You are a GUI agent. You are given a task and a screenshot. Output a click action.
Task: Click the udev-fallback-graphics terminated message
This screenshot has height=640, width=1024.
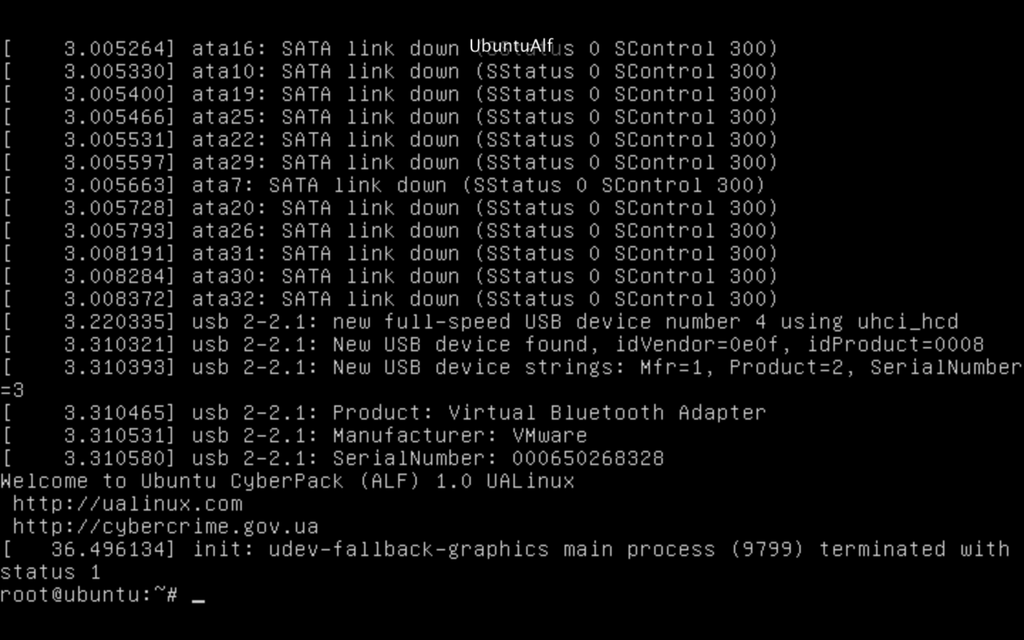tap(600, 549)
